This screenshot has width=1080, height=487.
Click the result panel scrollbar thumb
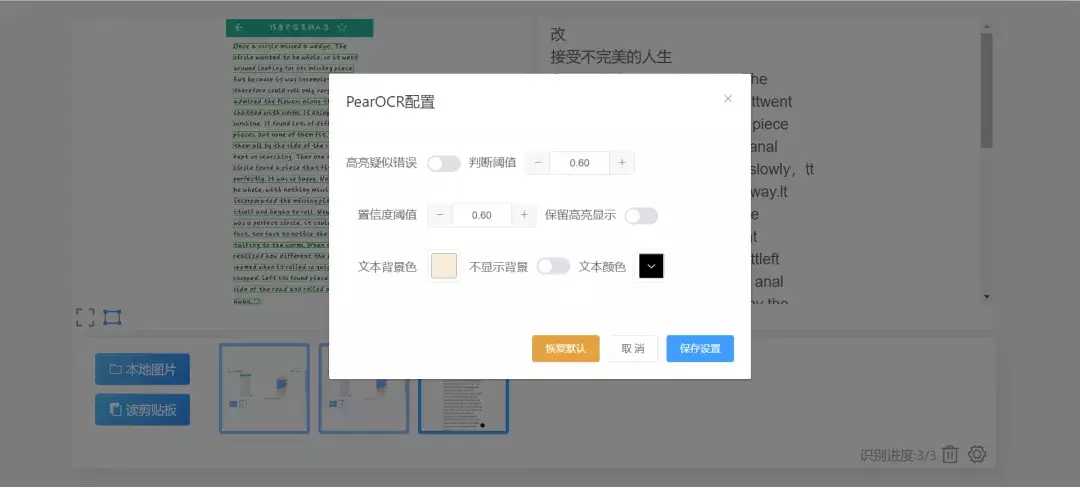click(987, 90)
